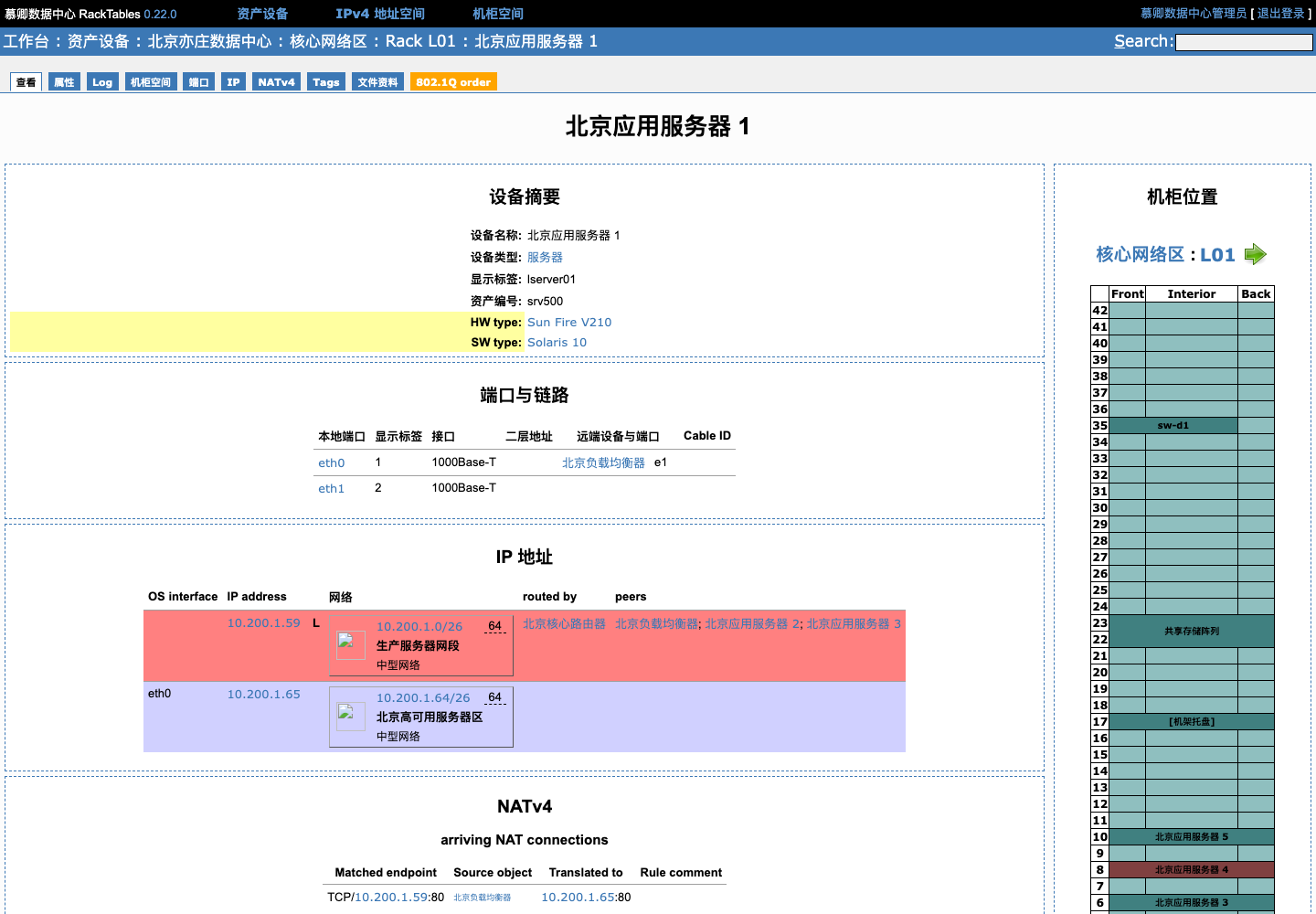Click 北京核心路由器 routed-by link
1316x914 pixels.
[564, 623]
